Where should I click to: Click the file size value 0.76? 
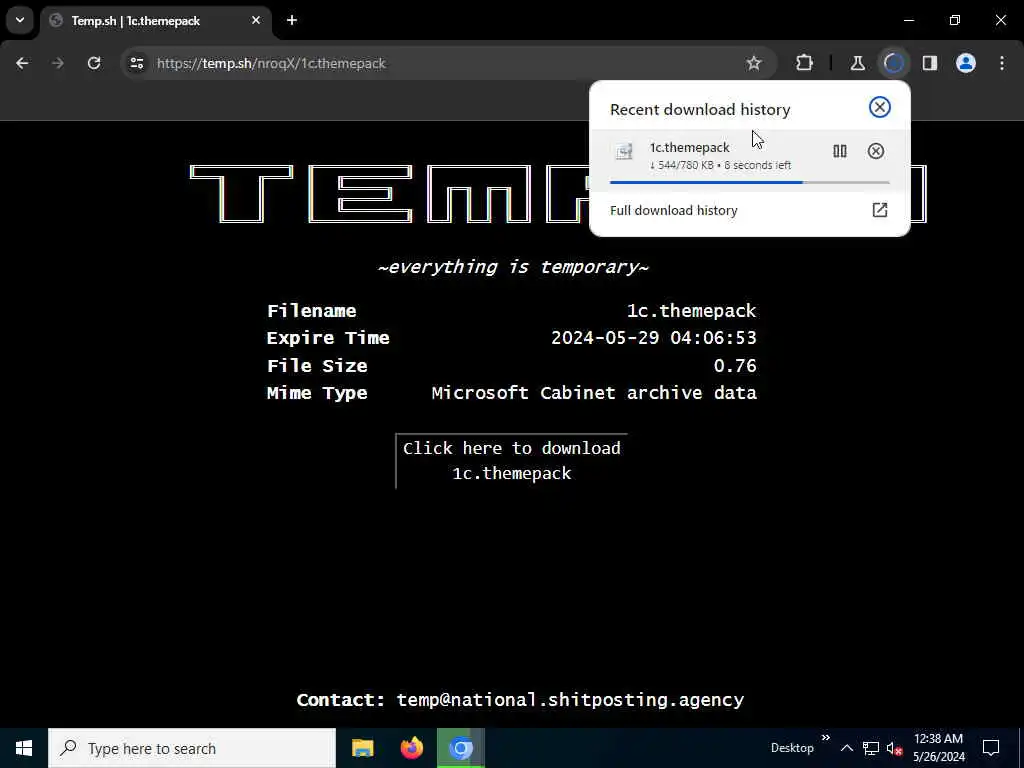pyautogui.click(x=735, y=365)
